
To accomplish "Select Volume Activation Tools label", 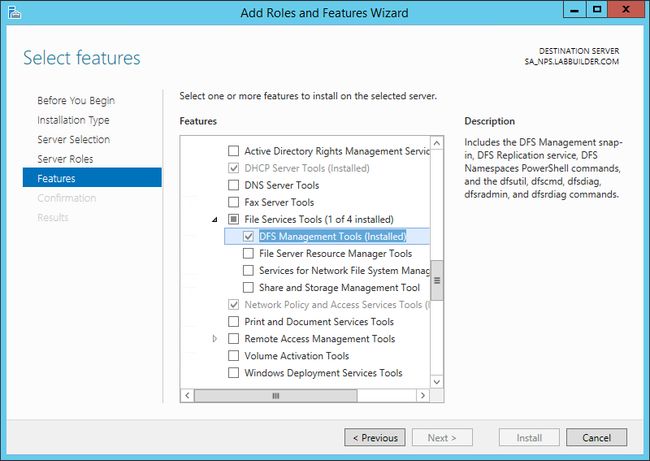I will [x=297, y=356].
